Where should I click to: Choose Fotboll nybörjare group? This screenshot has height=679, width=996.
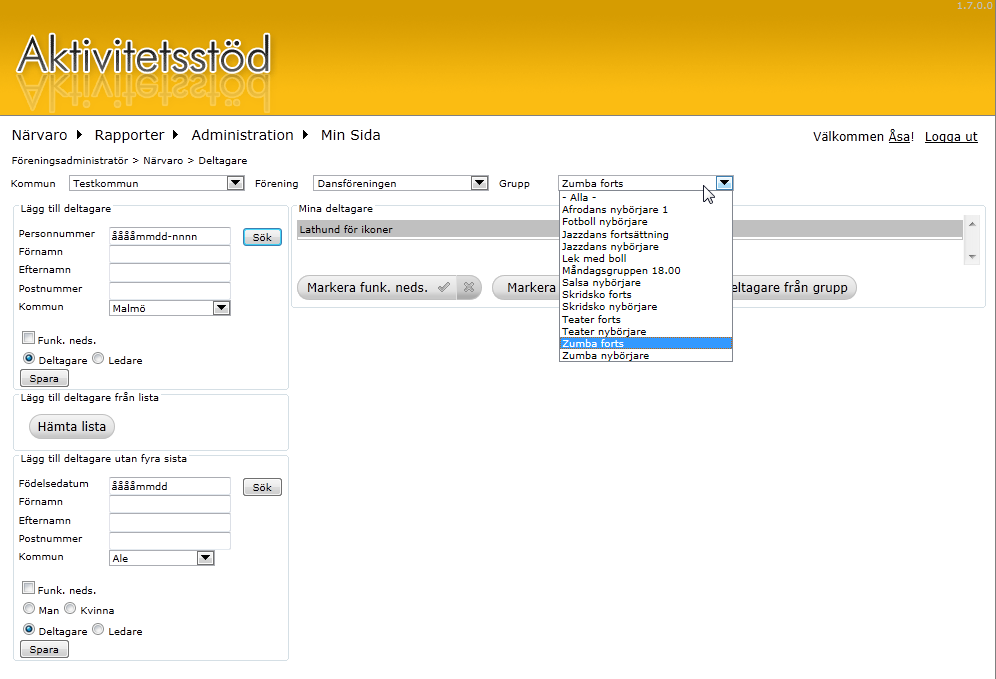click(x=645, y=222)
